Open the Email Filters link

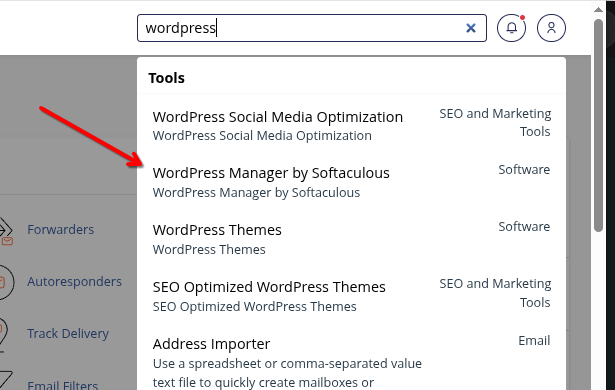pyautogui.click(x=62, y=385)
